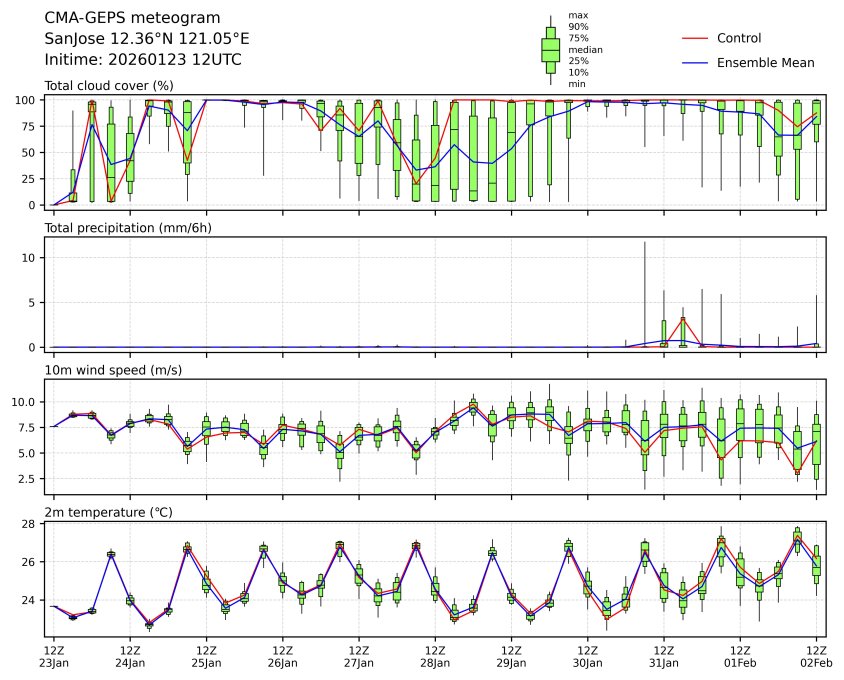
Task: Click the blue Ensemble Mean legend line
Action: click(695, 62)
